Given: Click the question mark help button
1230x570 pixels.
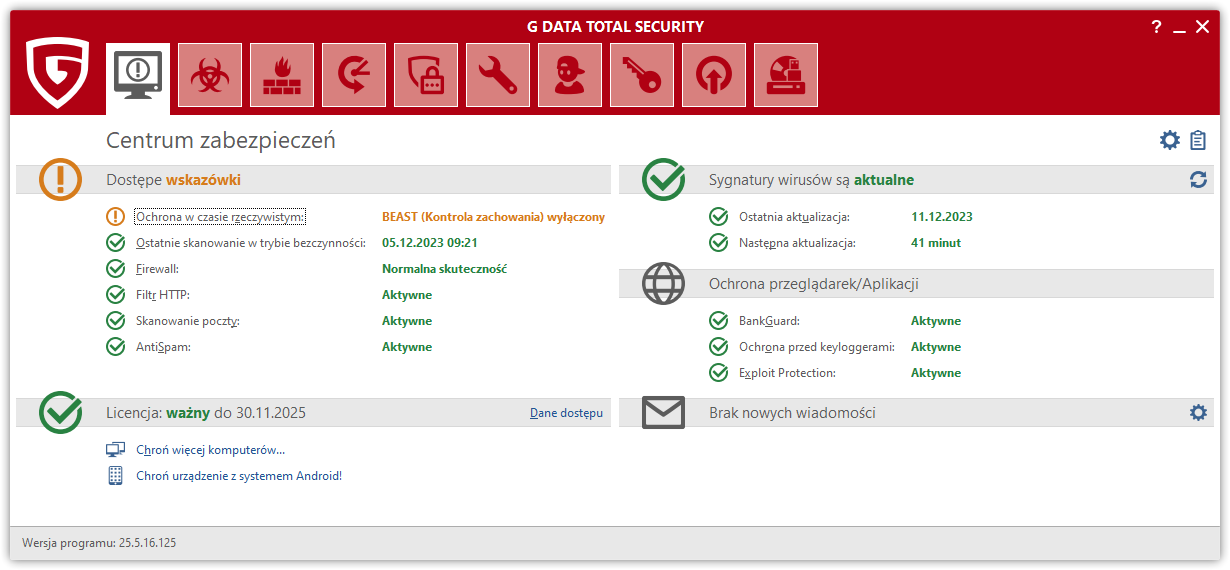Looking at the screenshot, I should click(x=1156, y=27).
